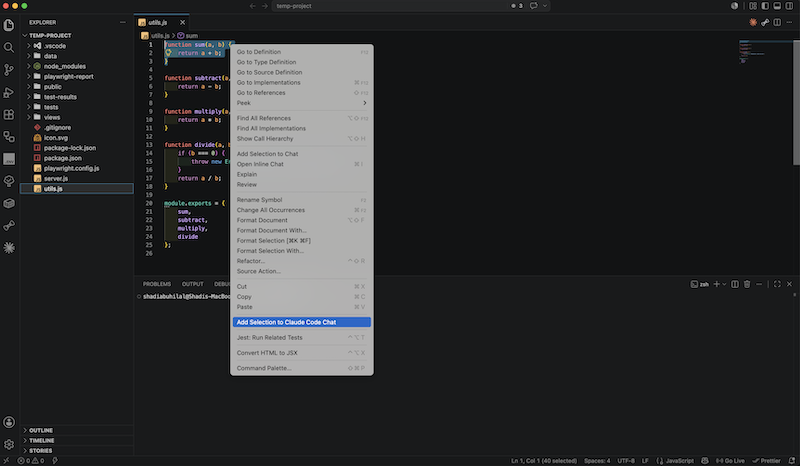The image size is (800, 466).
Task: Click LF end of line sequence
Action: tap(645, 461)
